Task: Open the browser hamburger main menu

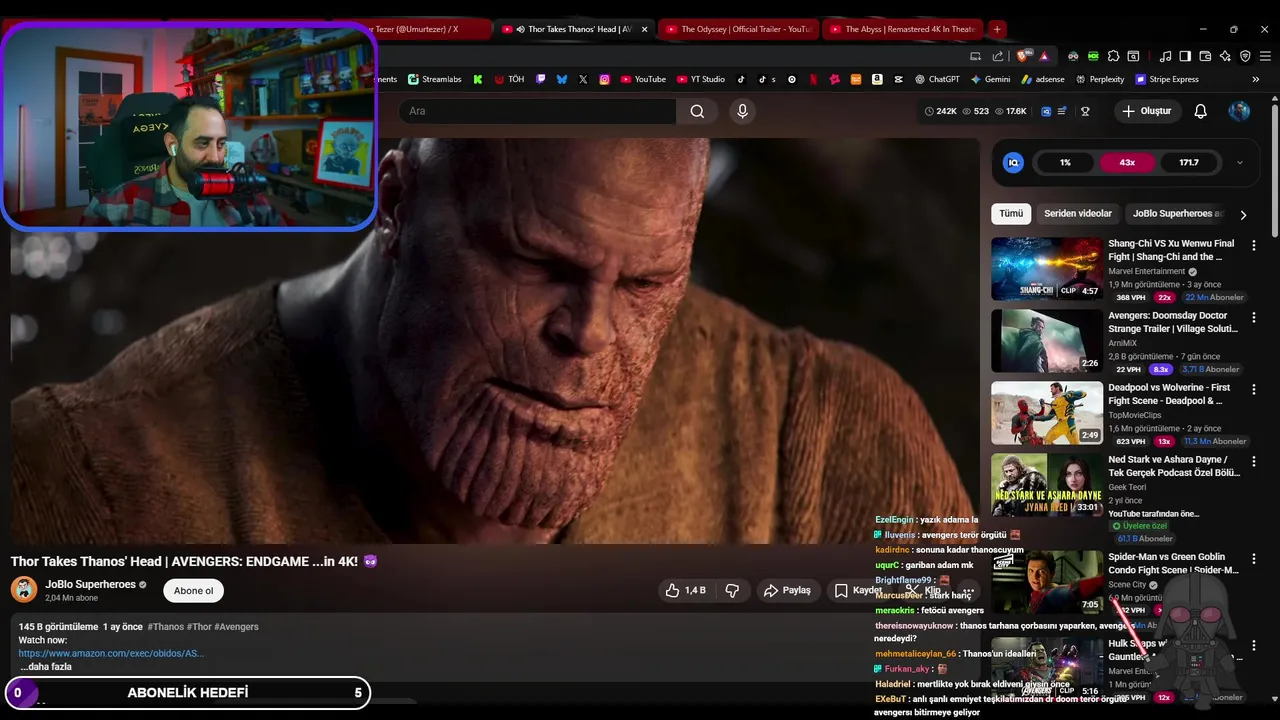Action: (x=1265, y=56)
